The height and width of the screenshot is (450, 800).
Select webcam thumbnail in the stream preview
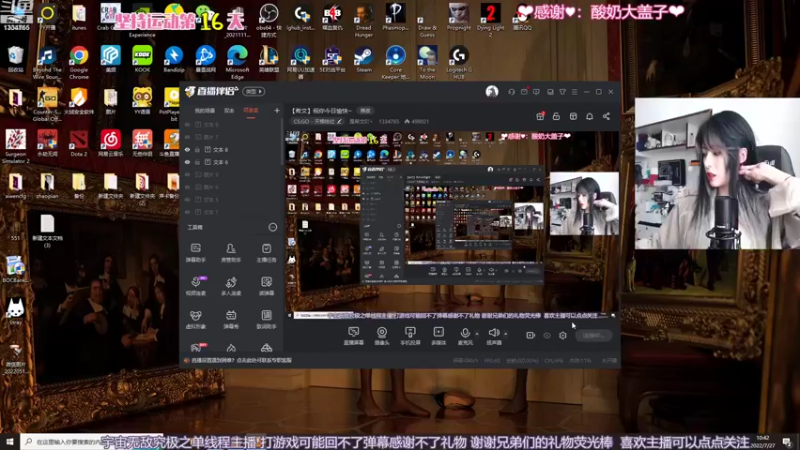(584, 204)
